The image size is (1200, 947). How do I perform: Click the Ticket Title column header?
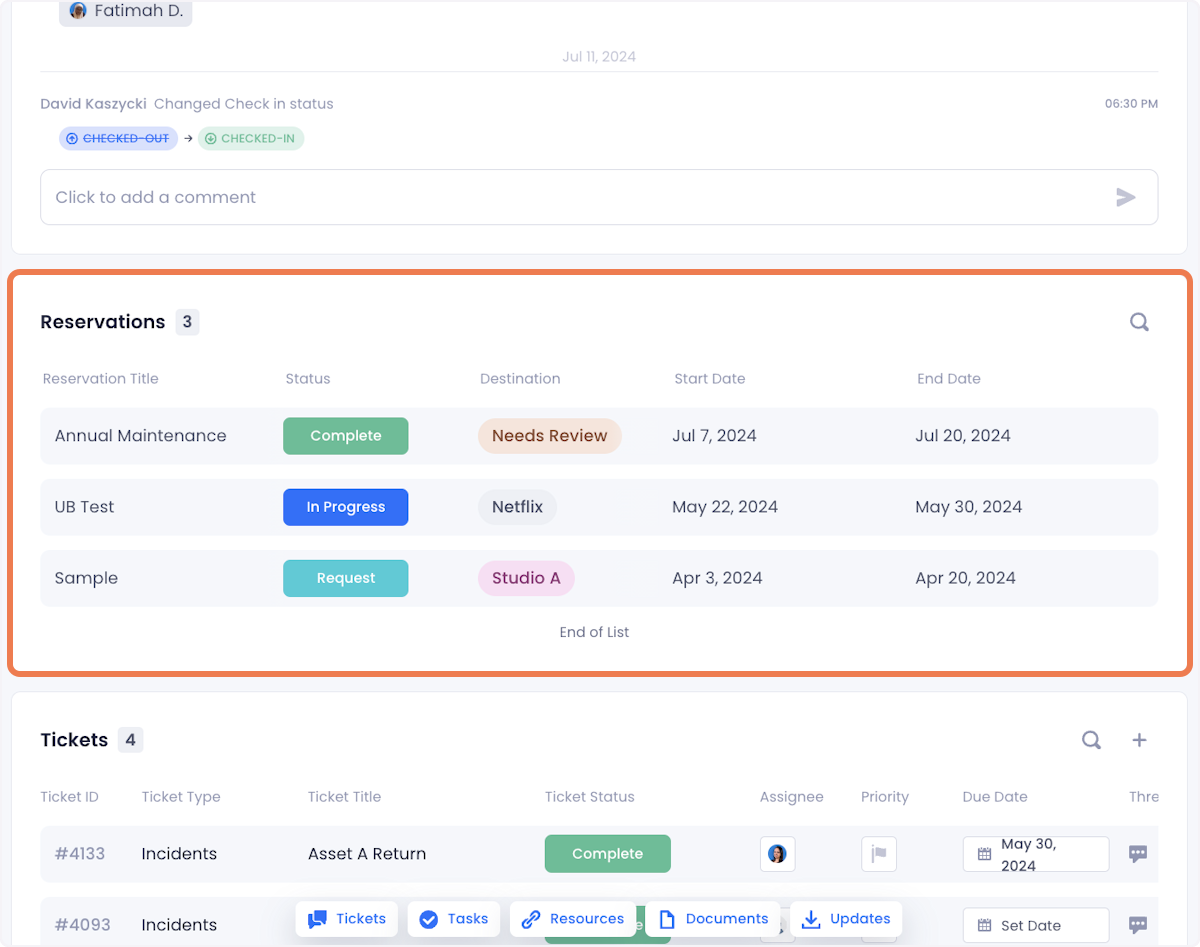pos(344,797)
